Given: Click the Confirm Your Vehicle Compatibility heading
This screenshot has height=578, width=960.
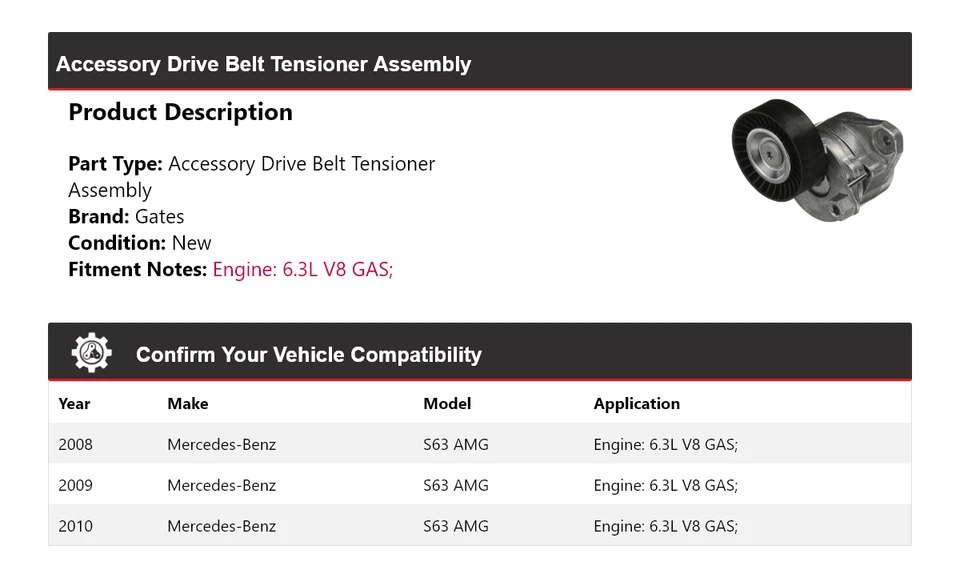Looking at the screenshot, I should point(308,355).
